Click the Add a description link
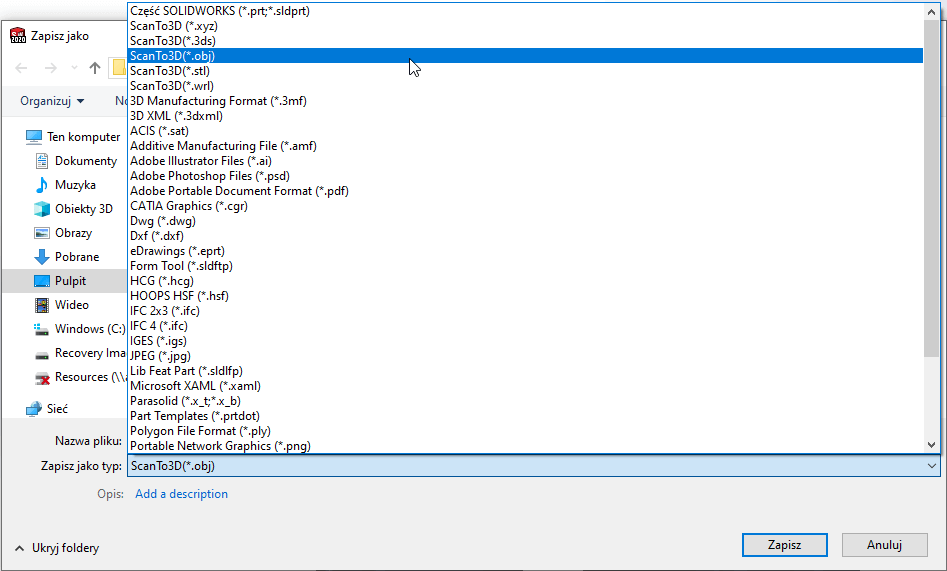Screen dimensions: 947x571 click(181, 494)
